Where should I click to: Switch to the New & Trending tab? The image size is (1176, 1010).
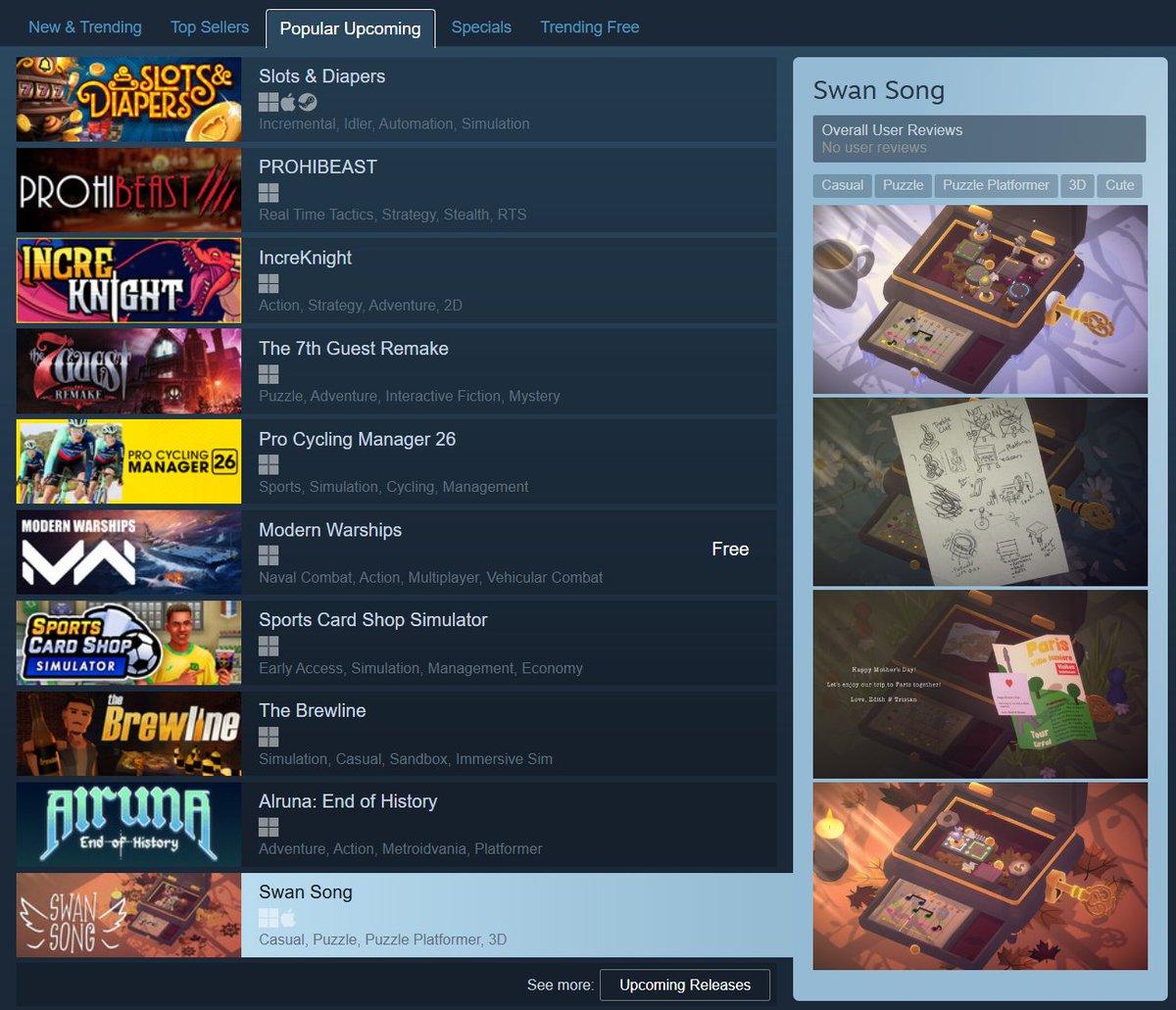(x=85, y=27)
